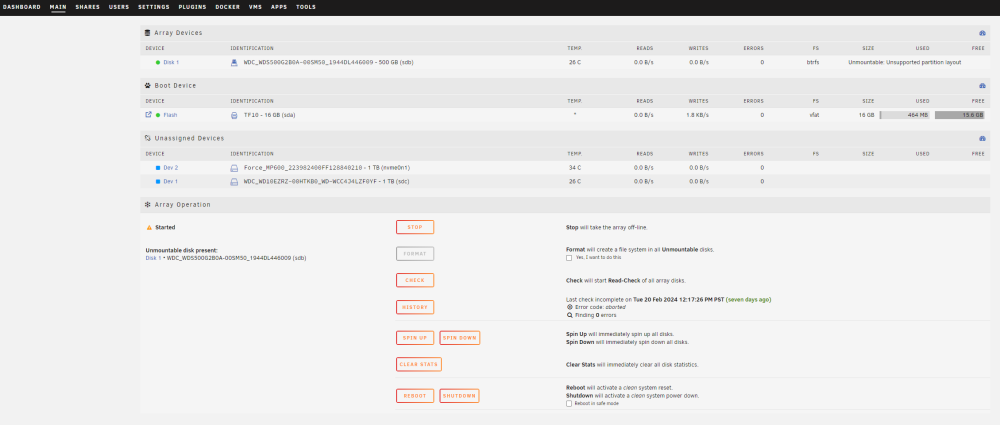Open the check History button
Image resolution: width=1000 pixels, height=425 pixels.
coord(415,307)
